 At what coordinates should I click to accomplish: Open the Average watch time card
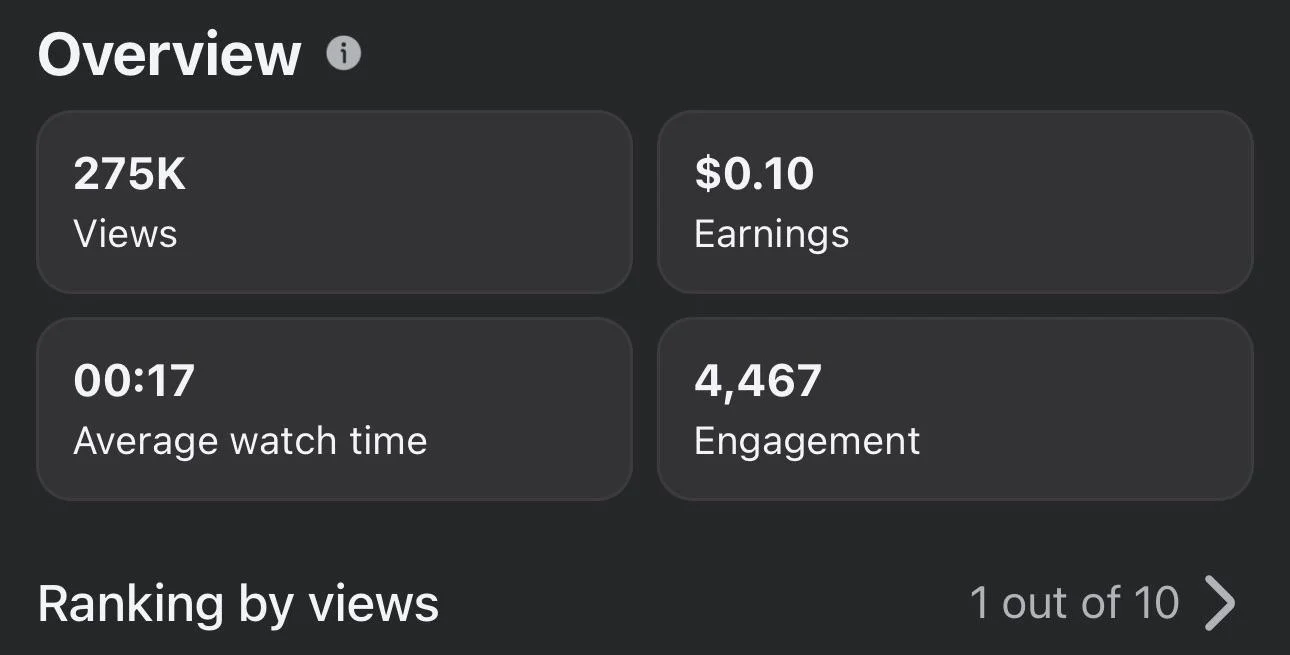click(334, 409)
